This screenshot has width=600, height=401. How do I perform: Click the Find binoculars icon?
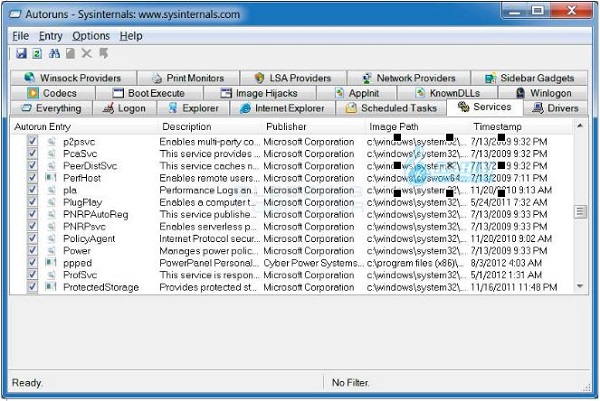54,53
